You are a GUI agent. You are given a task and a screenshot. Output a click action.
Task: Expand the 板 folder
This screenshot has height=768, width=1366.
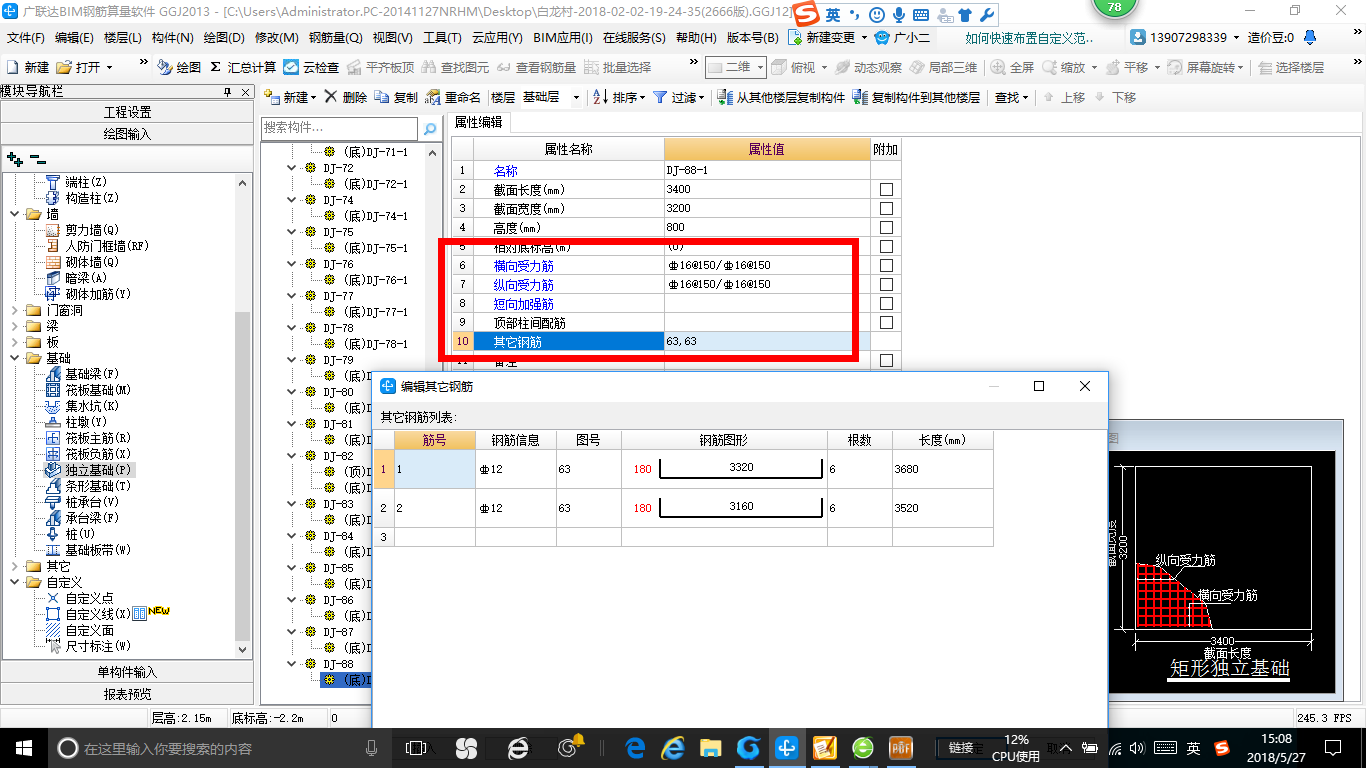coord(14,342)
